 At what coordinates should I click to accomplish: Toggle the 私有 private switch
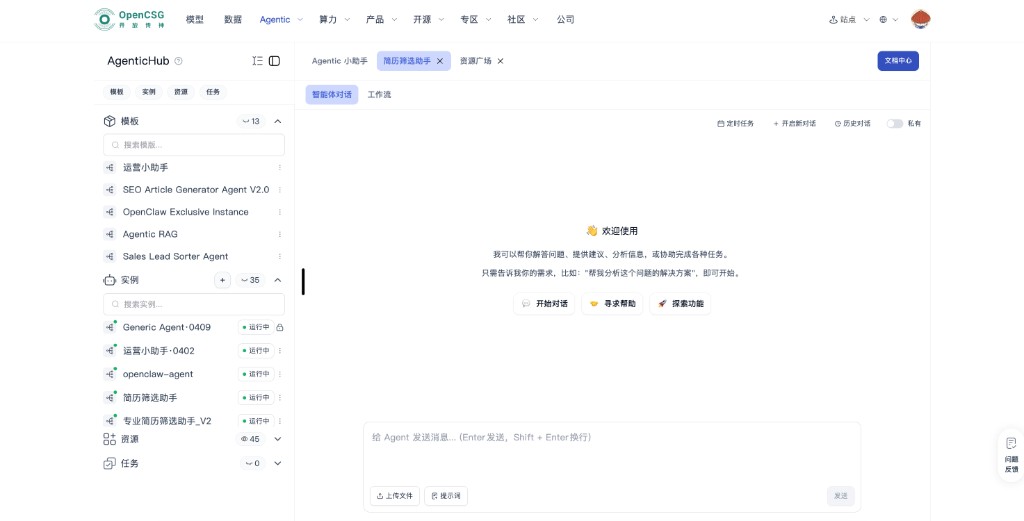point(894,124)
